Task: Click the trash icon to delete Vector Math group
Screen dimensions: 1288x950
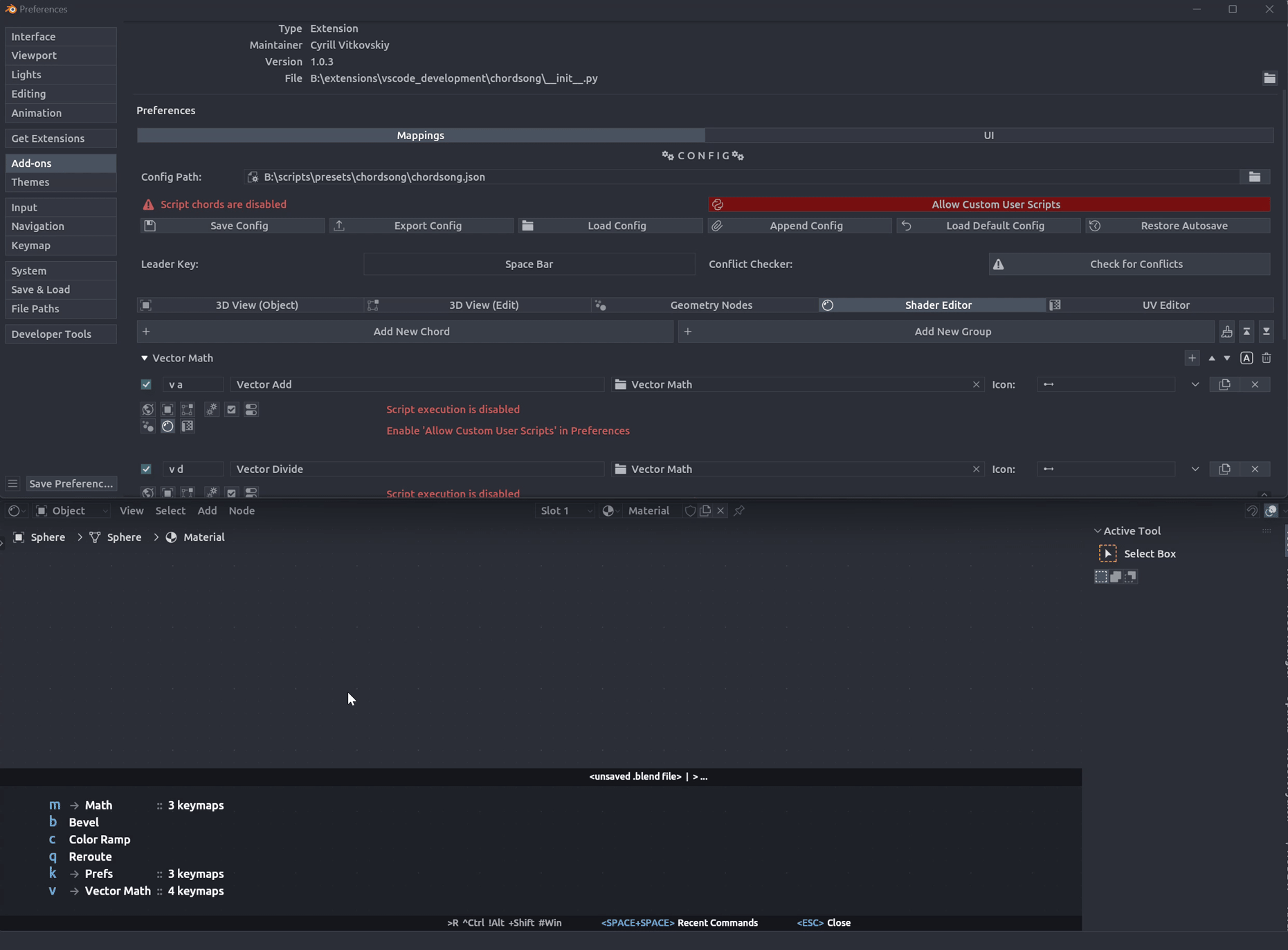Action: click(1267, 358)
